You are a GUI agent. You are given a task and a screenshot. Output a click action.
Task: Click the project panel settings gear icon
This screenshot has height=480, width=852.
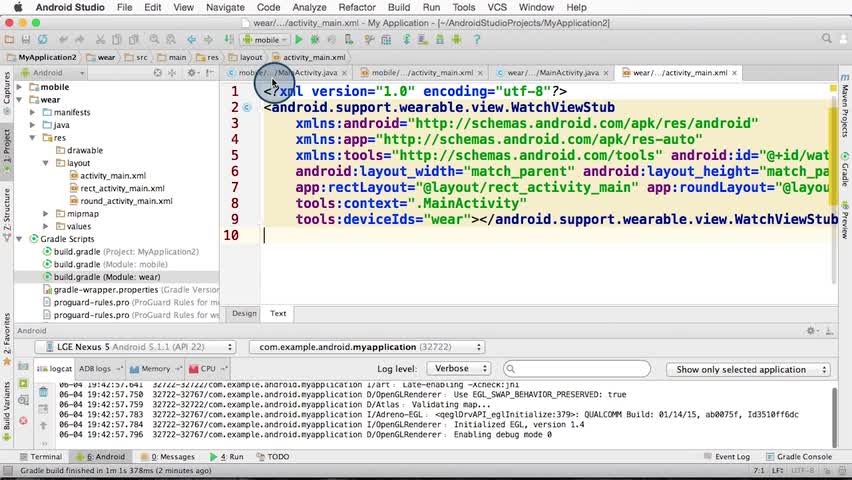(x=191, y=72)
